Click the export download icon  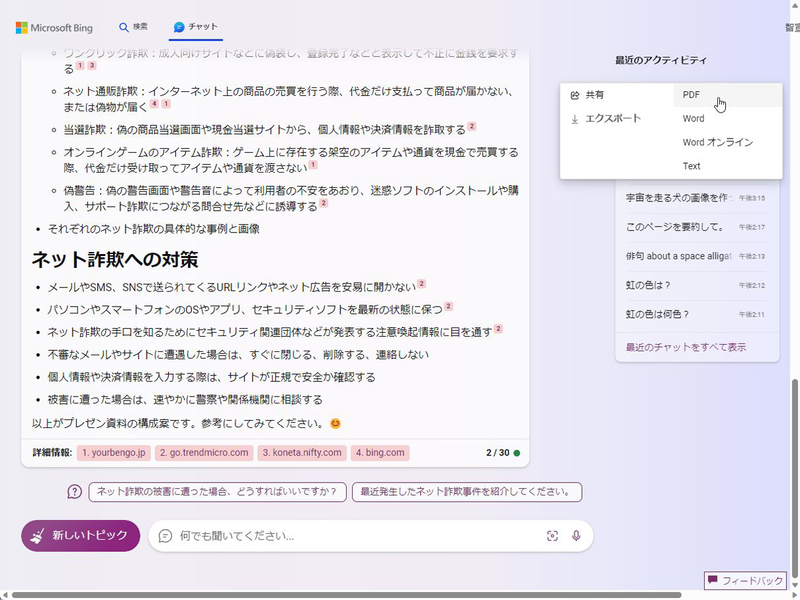pyautogui.click(x=574, y=118)
